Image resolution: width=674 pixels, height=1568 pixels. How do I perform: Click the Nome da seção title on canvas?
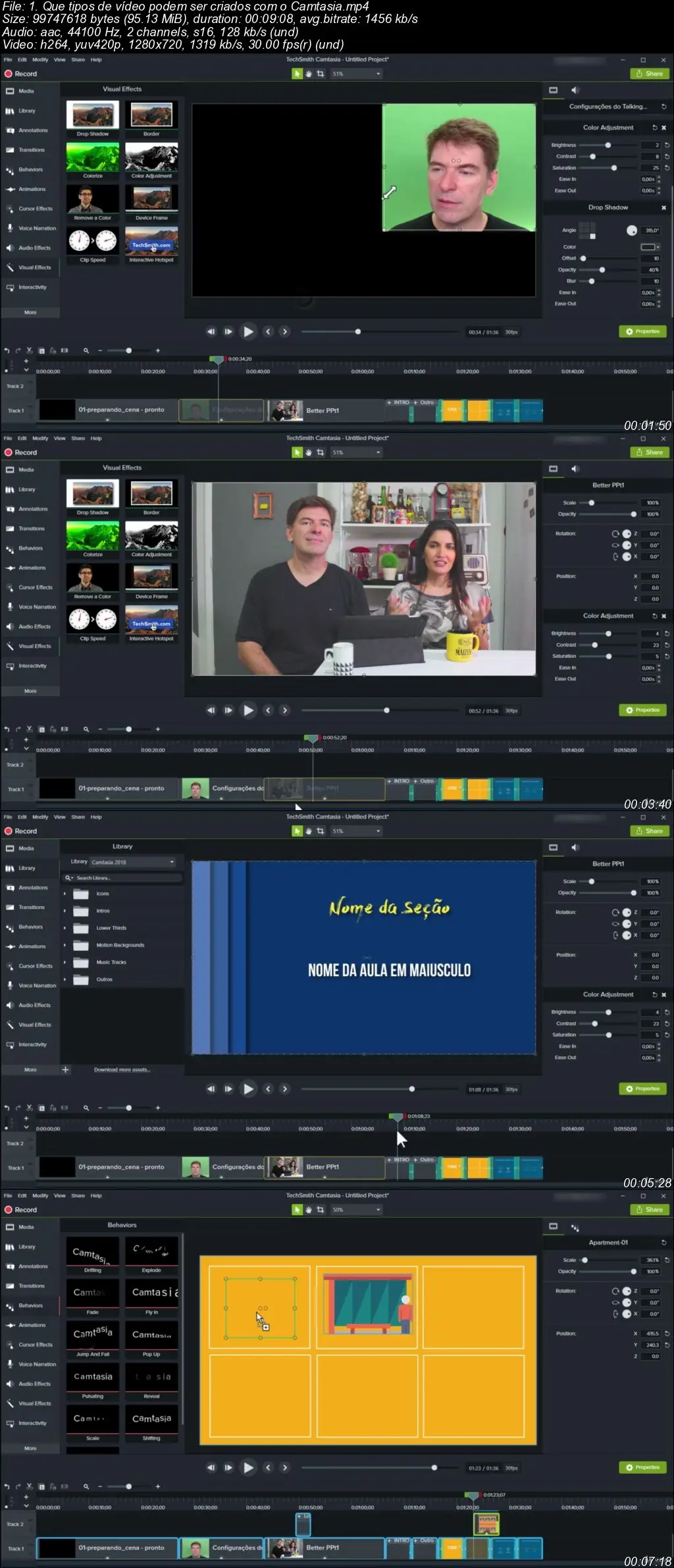390,908
